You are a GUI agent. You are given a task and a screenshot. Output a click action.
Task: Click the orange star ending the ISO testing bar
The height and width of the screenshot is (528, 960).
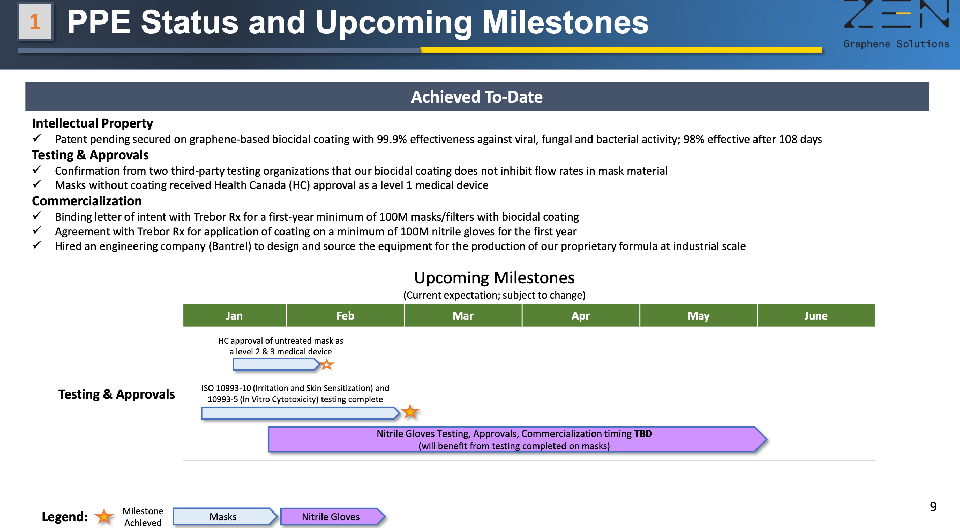coord(410,411)
